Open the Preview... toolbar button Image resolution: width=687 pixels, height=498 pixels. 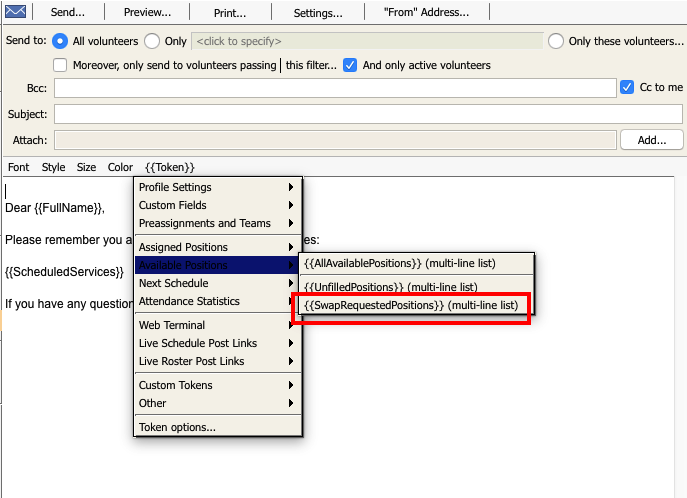pos(147,13)
